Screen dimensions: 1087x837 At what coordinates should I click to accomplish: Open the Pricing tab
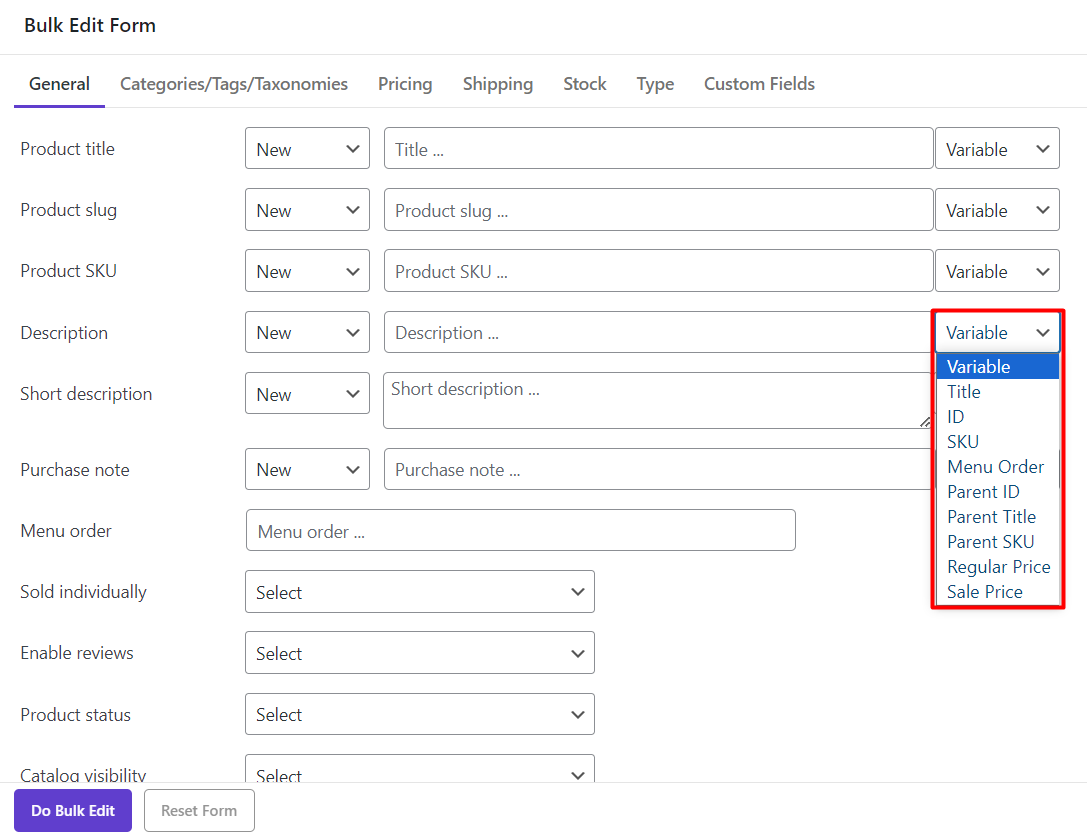(405, 84)
